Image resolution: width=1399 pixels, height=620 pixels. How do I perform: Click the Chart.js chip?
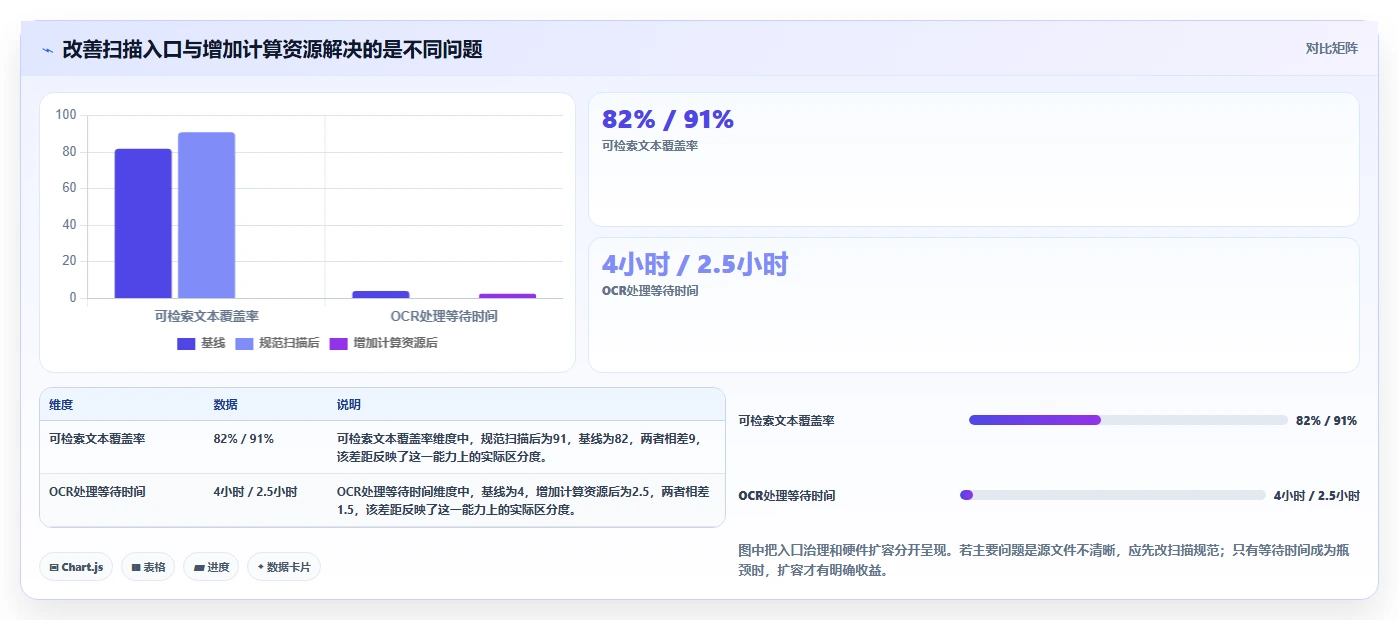click(x=77, y=567)
